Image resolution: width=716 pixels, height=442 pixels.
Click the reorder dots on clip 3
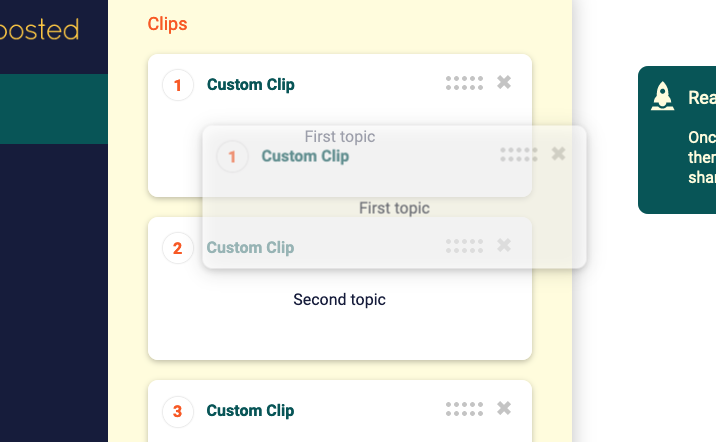pyautogui.click(x=464, y=409)
